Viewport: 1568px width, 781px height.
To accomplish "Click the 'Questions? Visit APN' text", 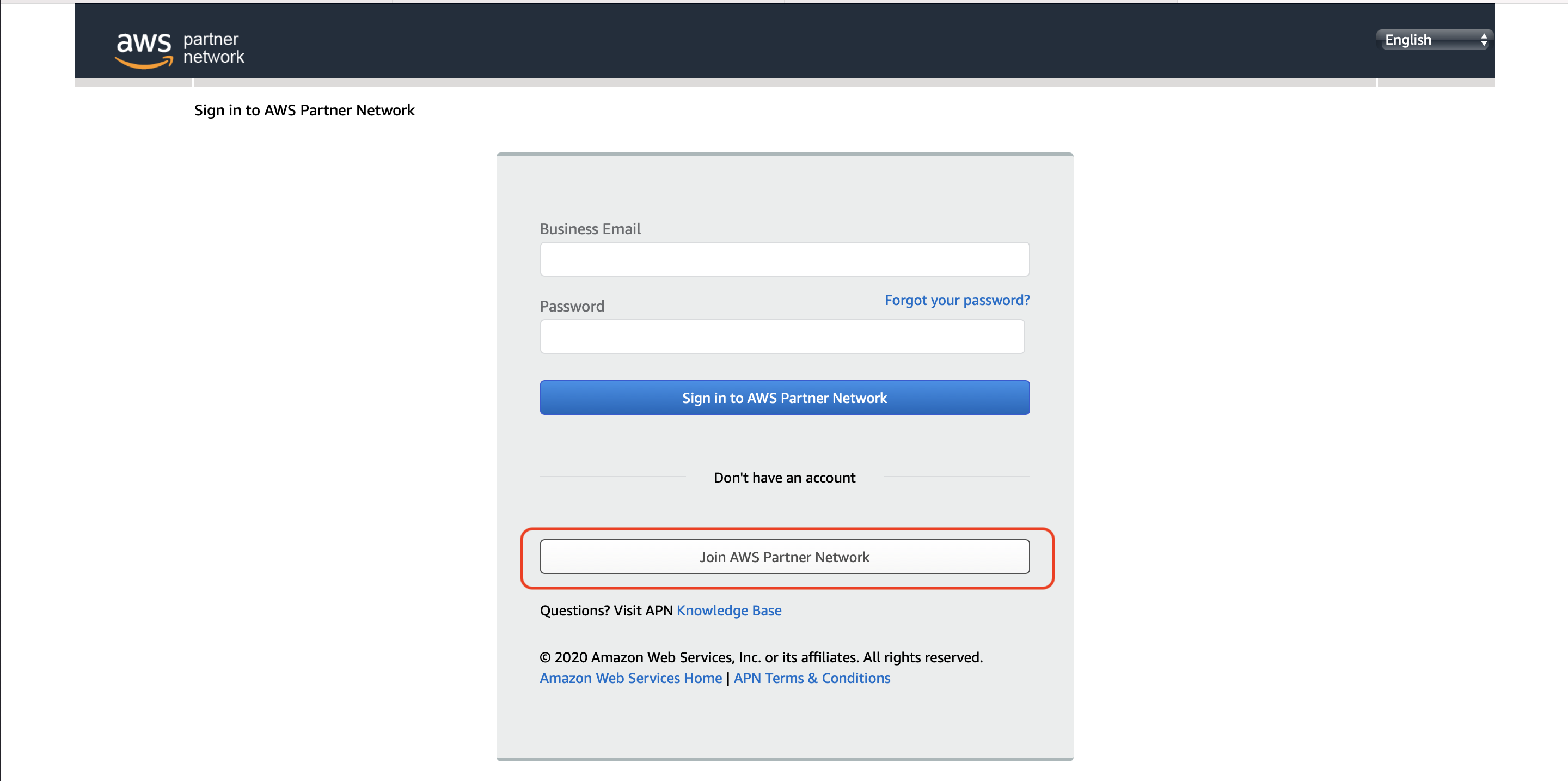I will click(607, 610).
